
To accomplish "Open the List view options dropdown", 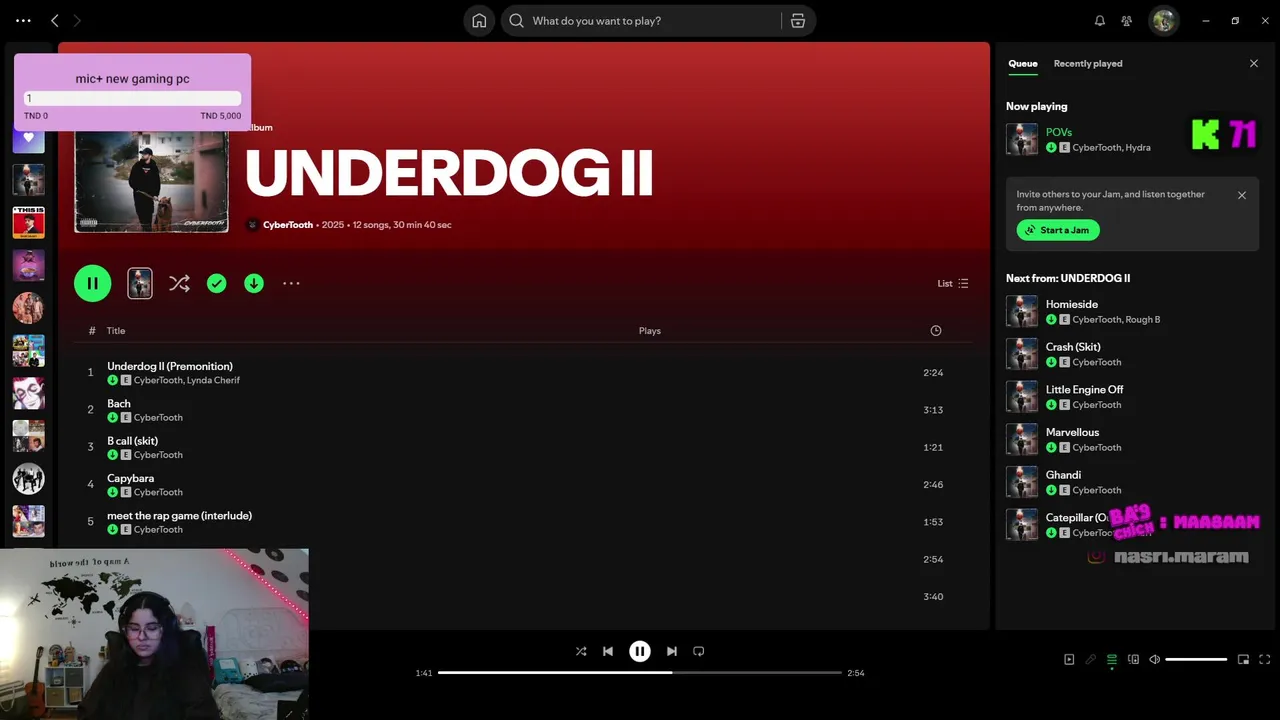I will click(x=953, y=284).
